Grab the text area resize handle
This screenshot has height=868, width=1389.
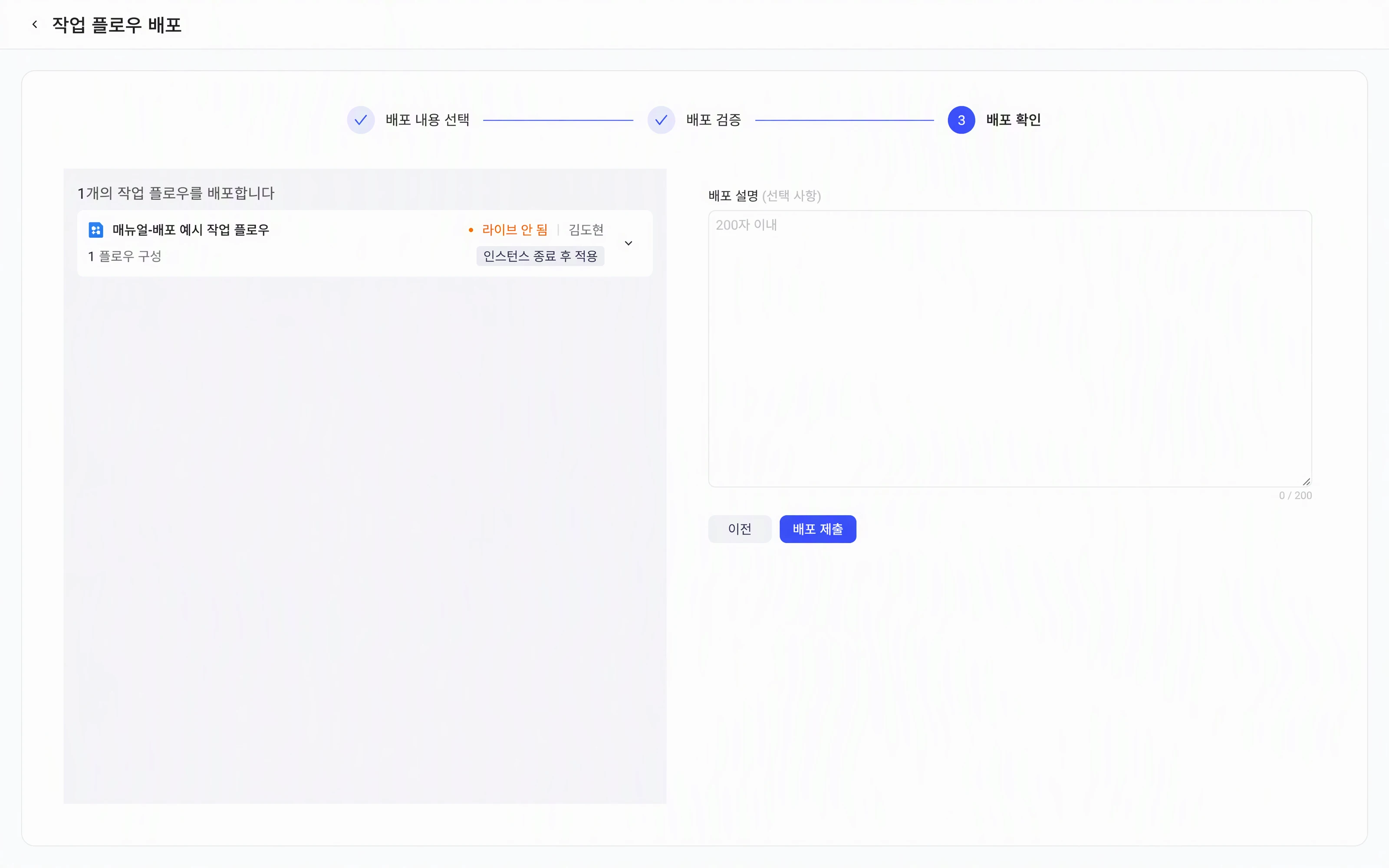pos(1307,482)
